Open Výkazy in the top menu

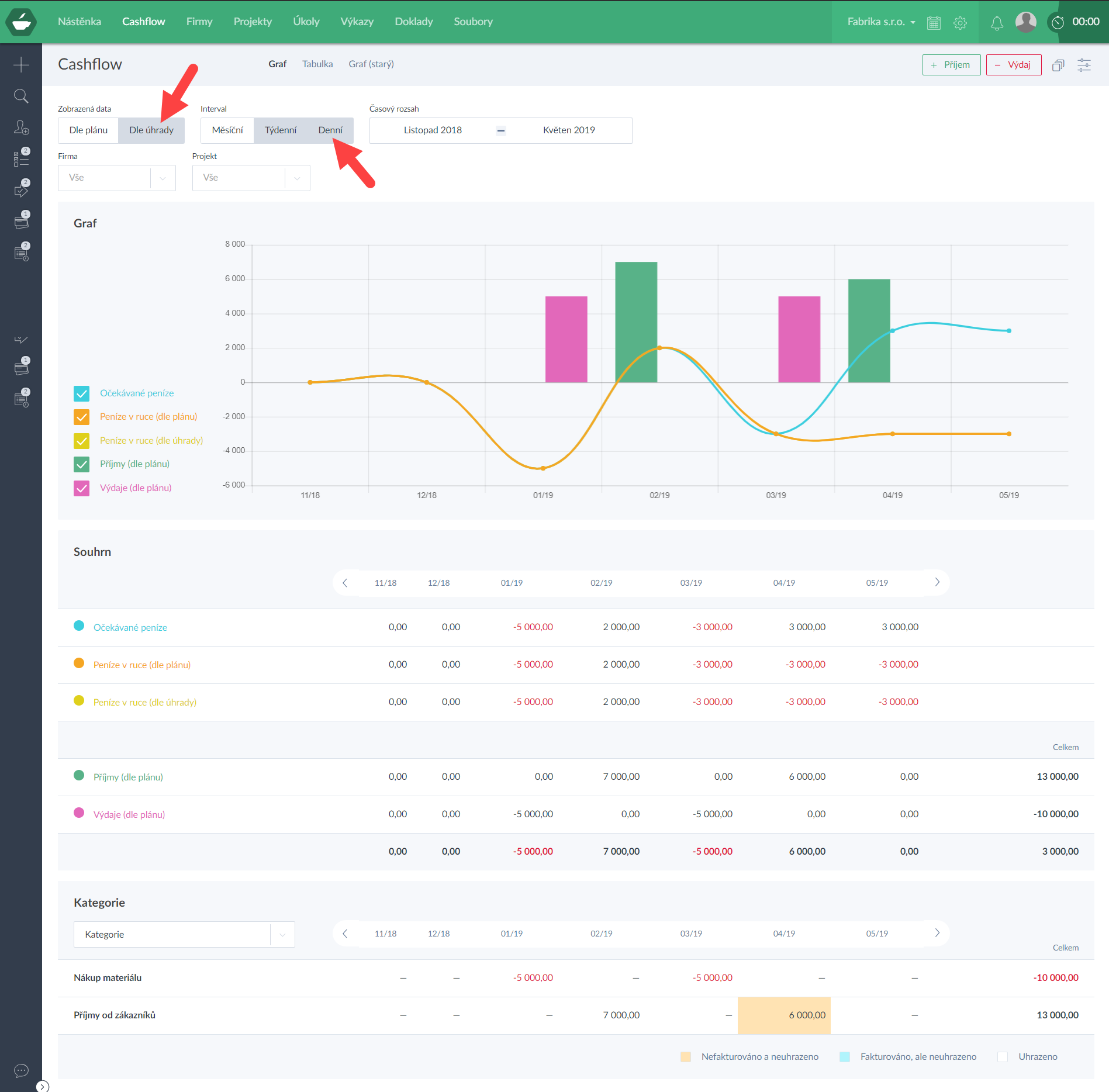coord(357,22)
